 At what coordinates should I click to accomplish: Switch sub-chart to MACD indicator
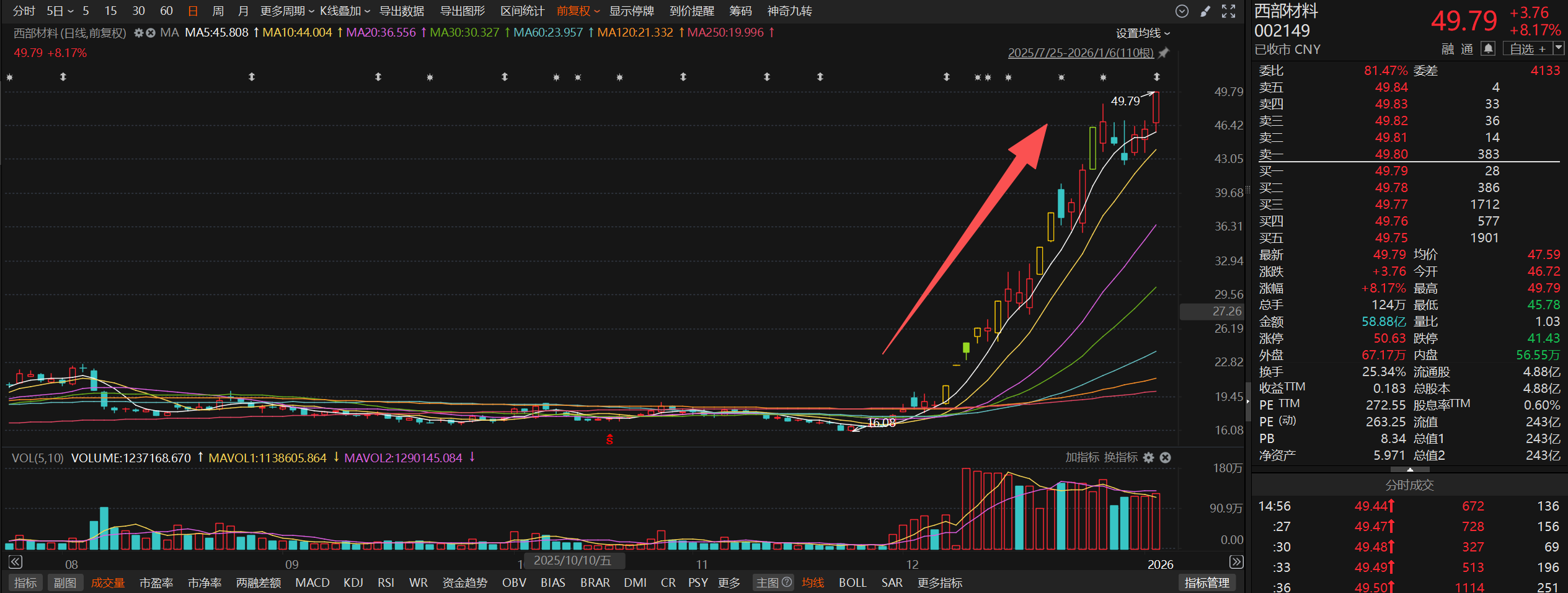click(x=312, y=582)
